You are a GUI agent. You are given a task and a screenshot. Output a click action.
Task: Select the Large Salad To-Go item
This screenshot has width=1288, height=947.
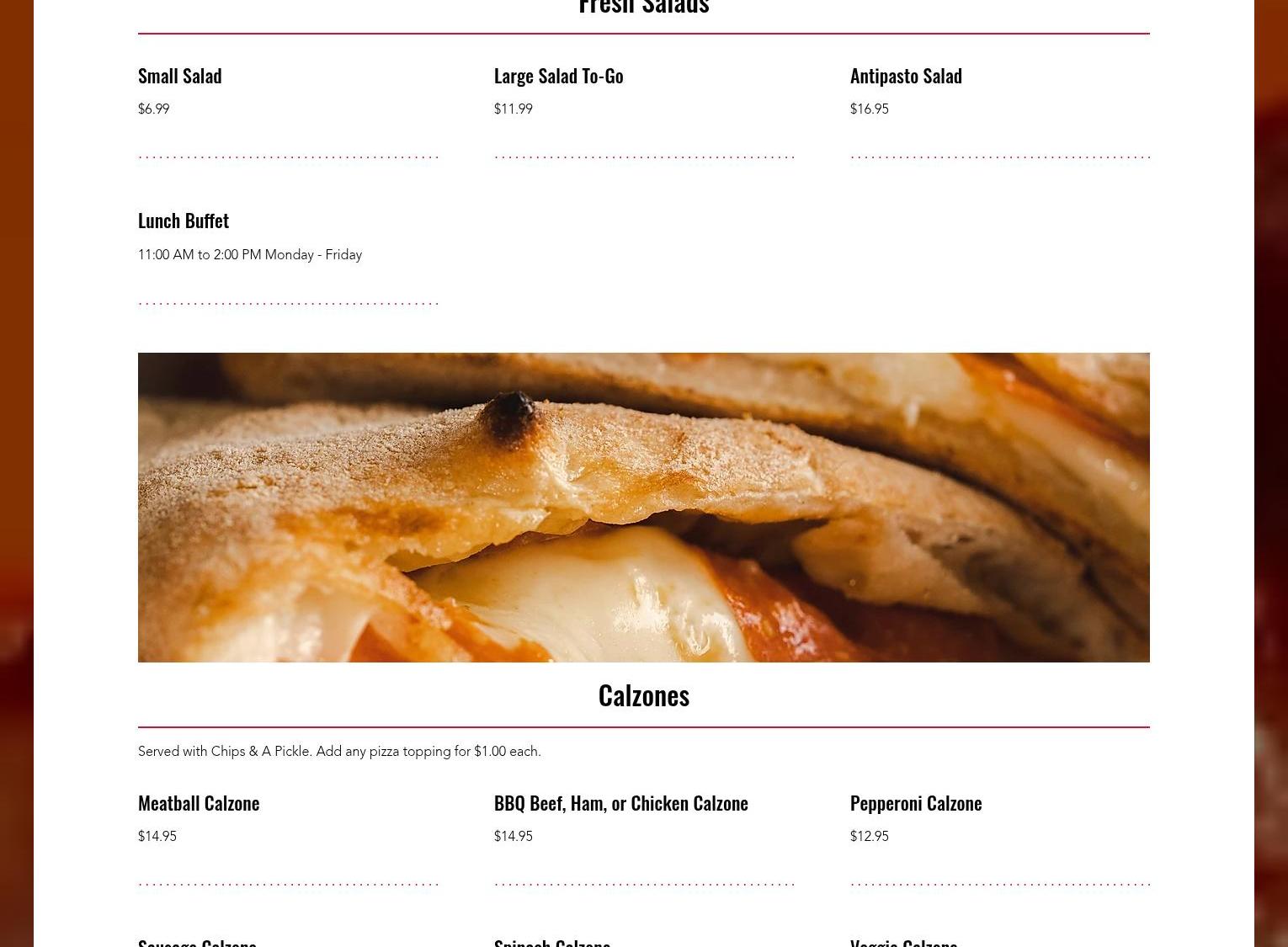(x=558, y=76)
